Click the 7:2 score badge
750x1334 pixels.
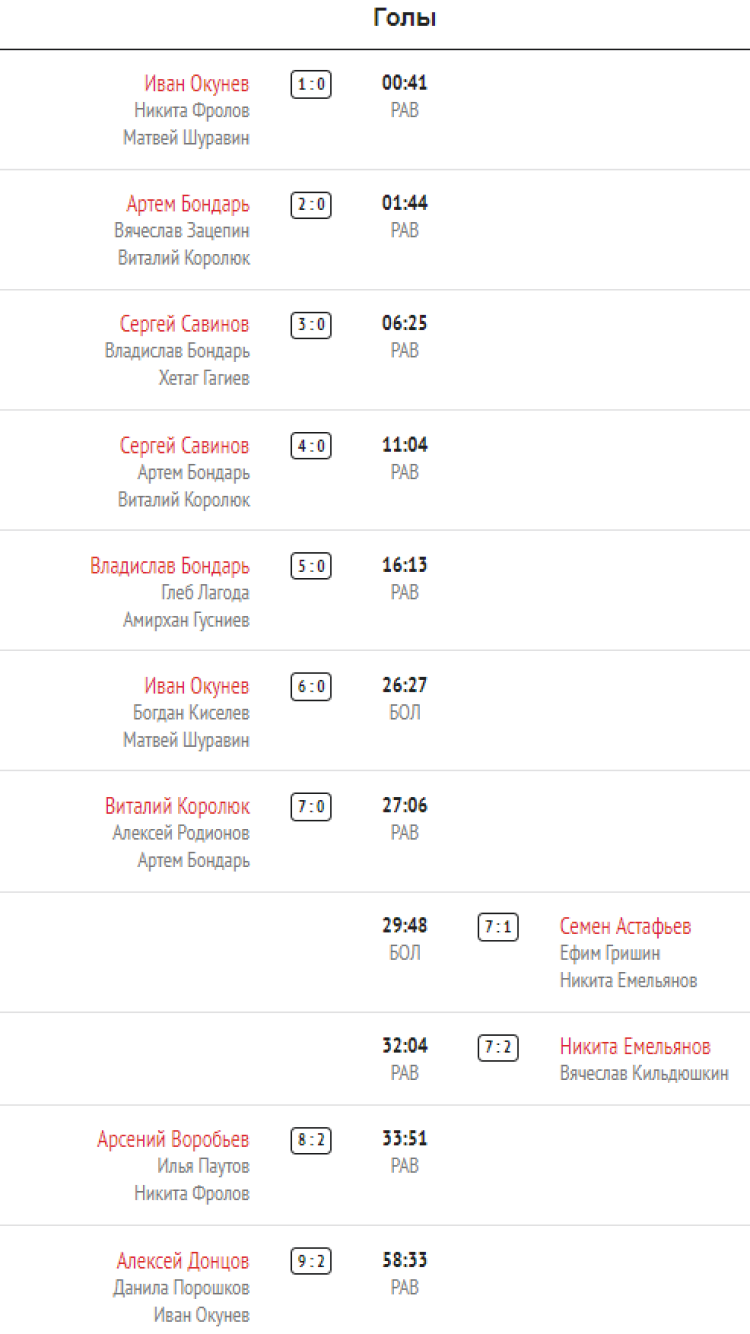point(498,1047)
